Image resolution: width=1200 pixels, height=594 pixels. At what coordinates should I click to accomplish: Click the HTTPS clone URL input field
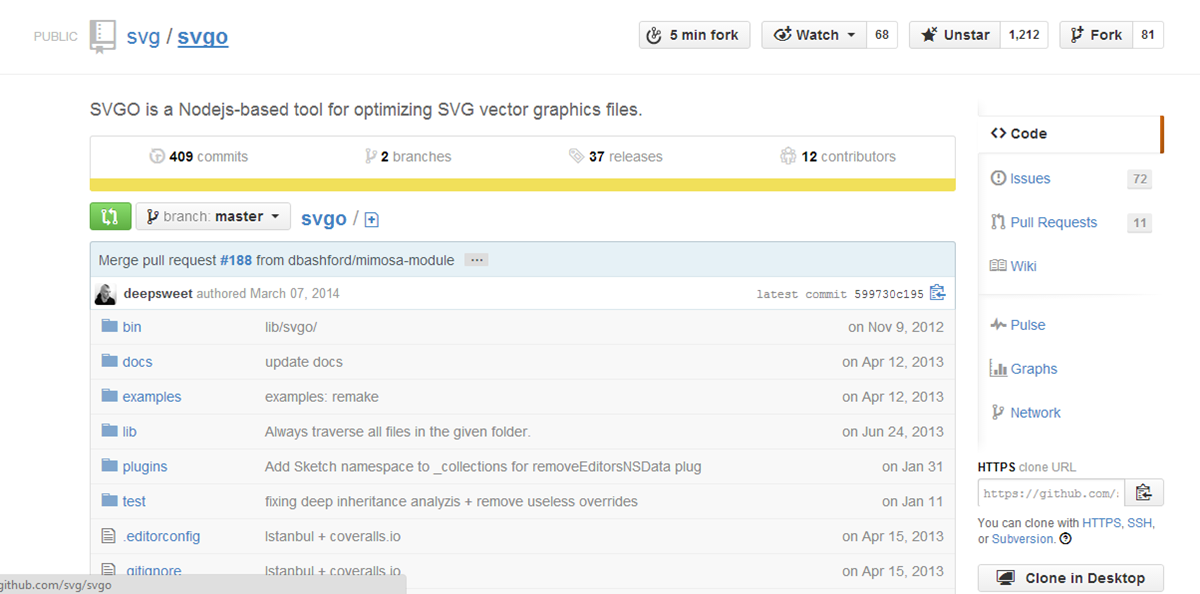(x=1051, y=493)
